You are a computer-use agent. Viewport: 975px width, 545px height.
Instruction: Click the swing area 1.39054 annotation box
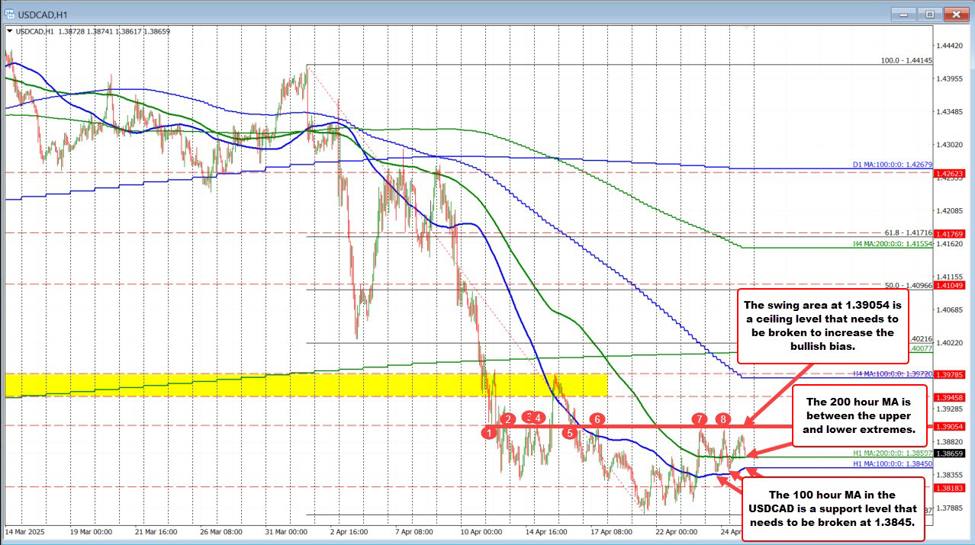[x=824, y=325]
